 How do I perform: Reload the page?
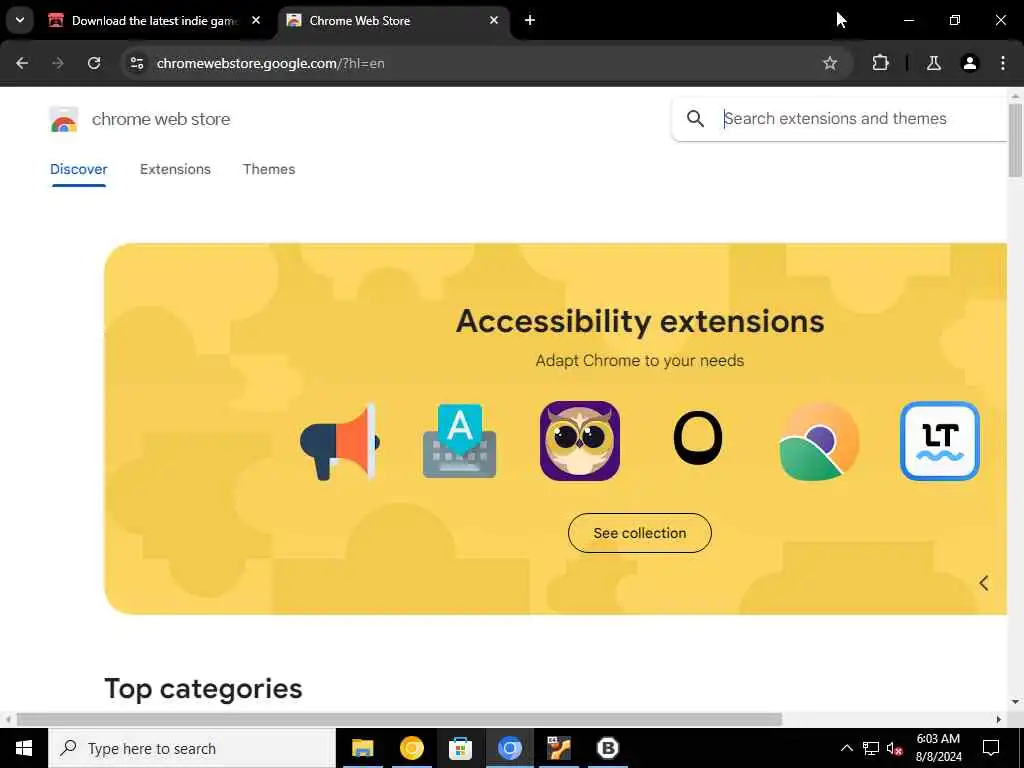tap(94, 63)
